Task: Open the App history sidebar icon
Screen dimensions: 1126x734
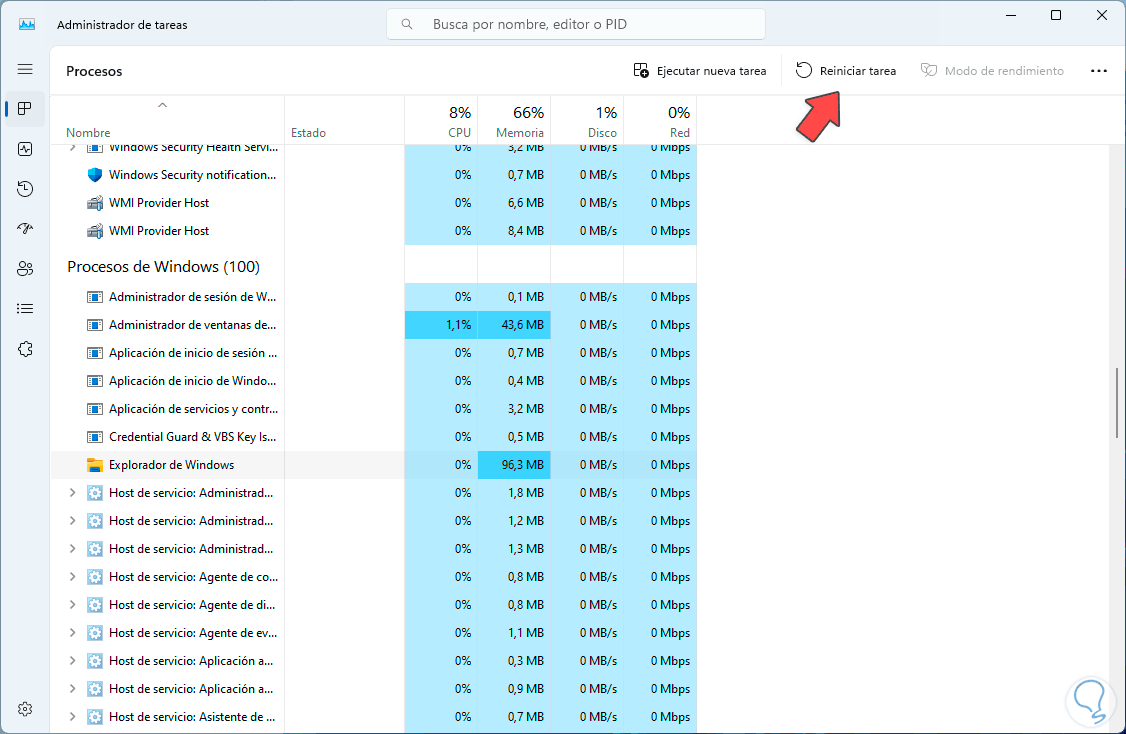Action: (x=25, y=189)
